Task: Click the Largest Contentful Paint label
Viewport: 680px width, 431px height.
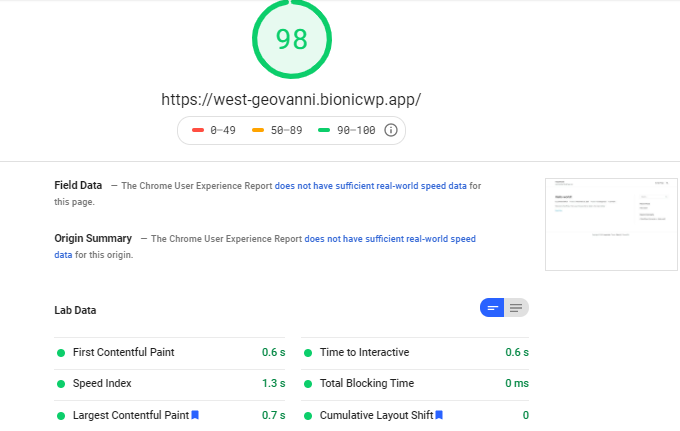Action: 131,415
